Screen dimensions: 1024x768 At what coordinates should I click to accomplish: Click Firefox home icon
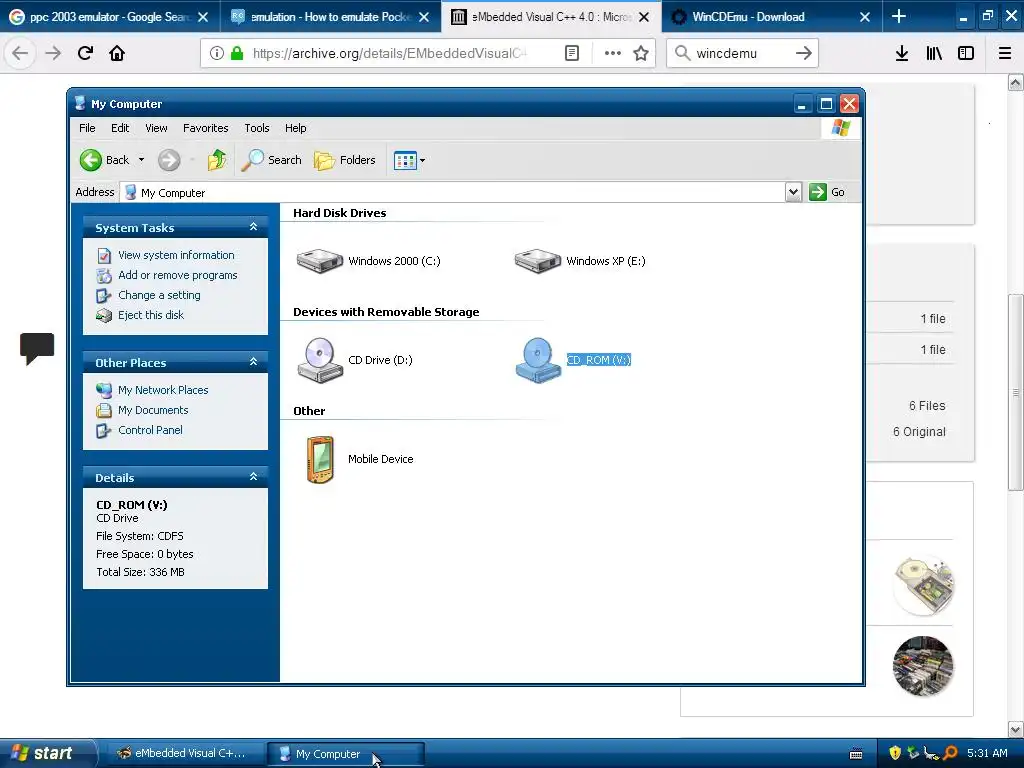pos(117,53)
